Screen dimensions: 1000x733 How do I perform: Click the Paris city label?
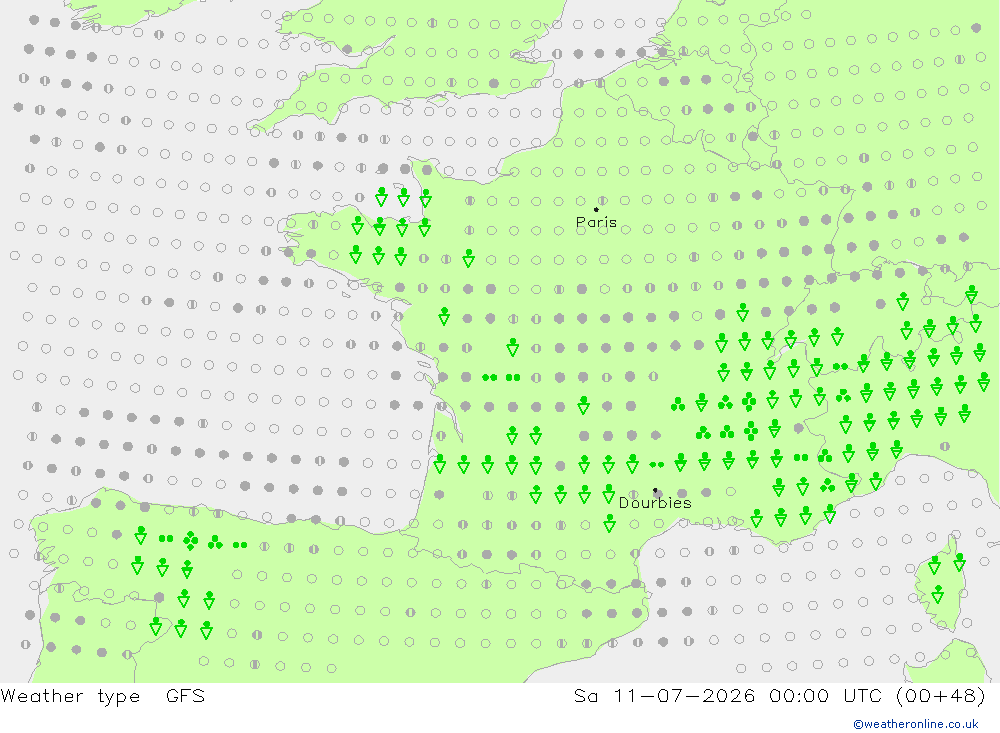[x=596, y=222]
